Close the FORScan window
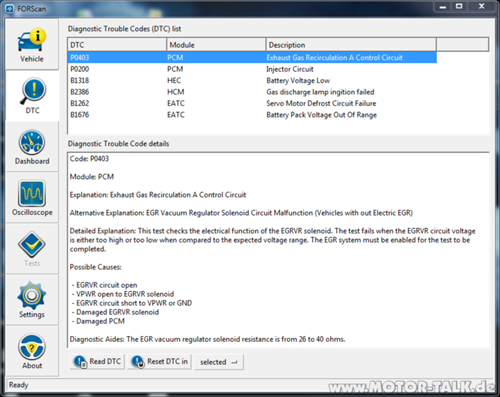500x397 pixels. point(481,6)
